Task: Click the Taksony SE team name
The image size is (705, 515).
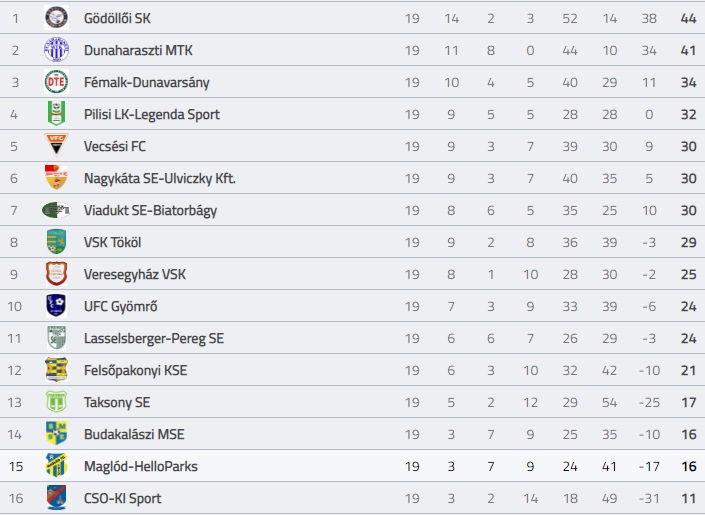Action: click(x=117, y=402)
